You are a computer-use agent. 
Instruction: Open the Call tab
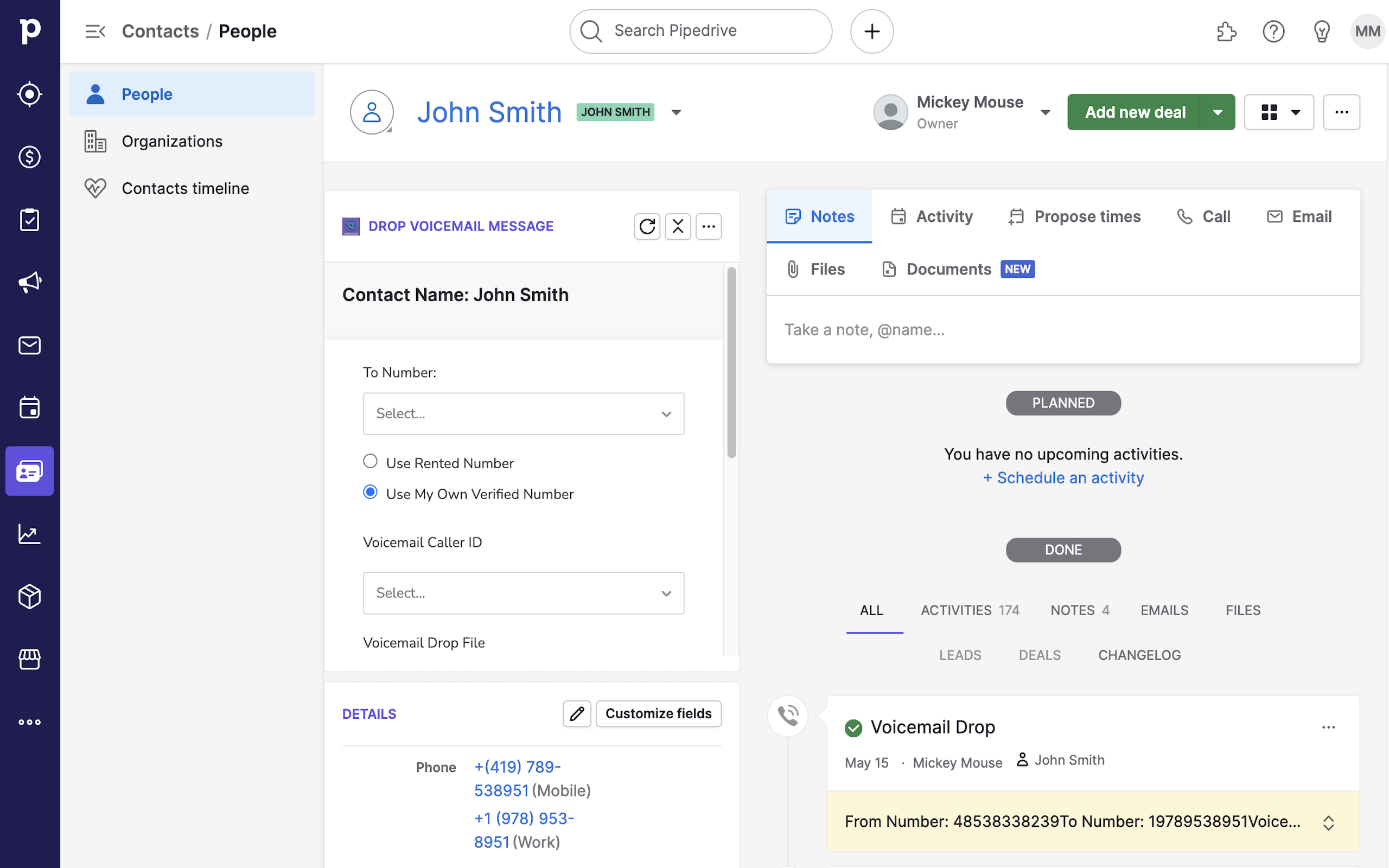(1203, 216)
